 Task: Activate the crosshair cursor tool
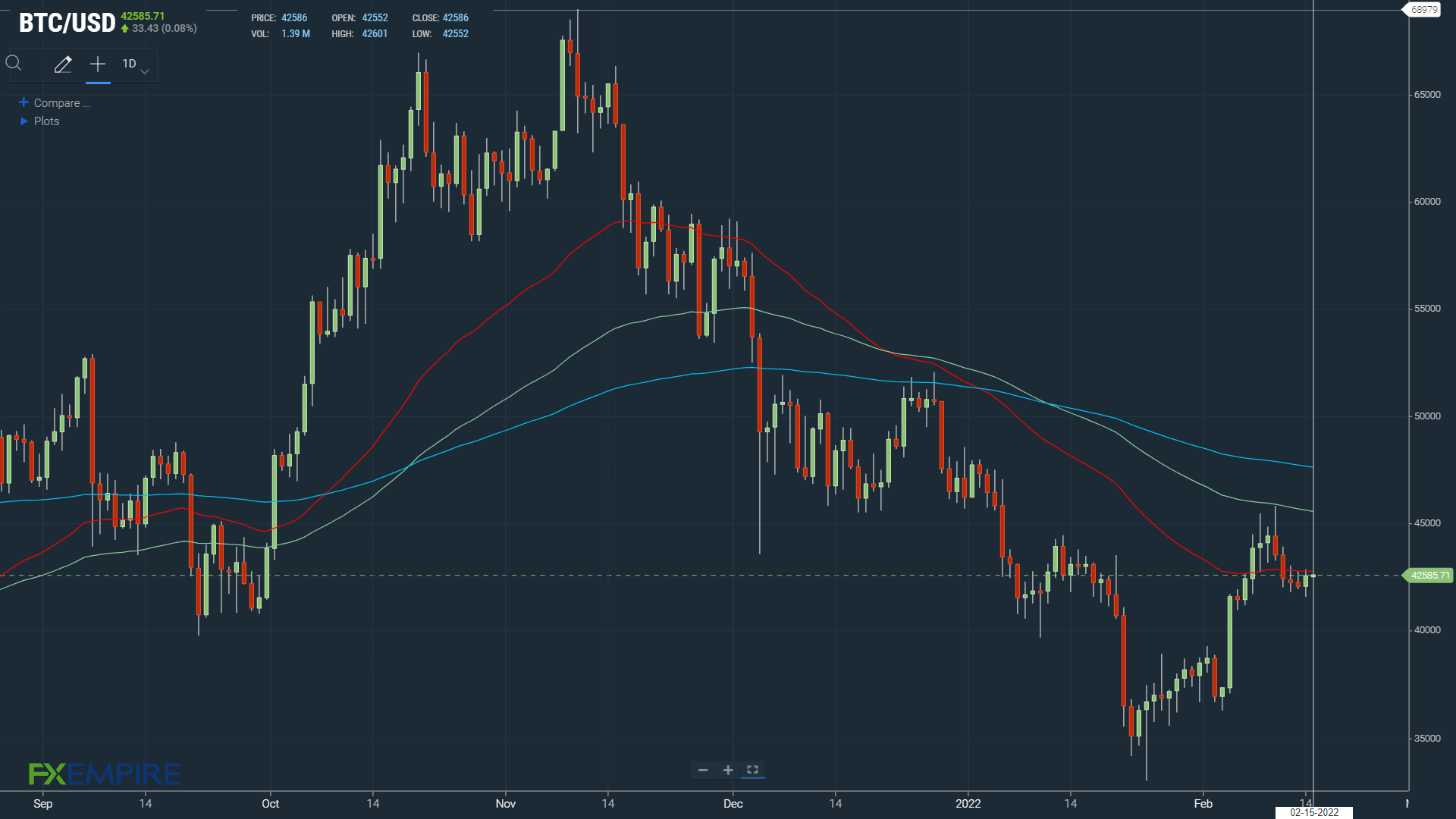(x=98, y=64)
